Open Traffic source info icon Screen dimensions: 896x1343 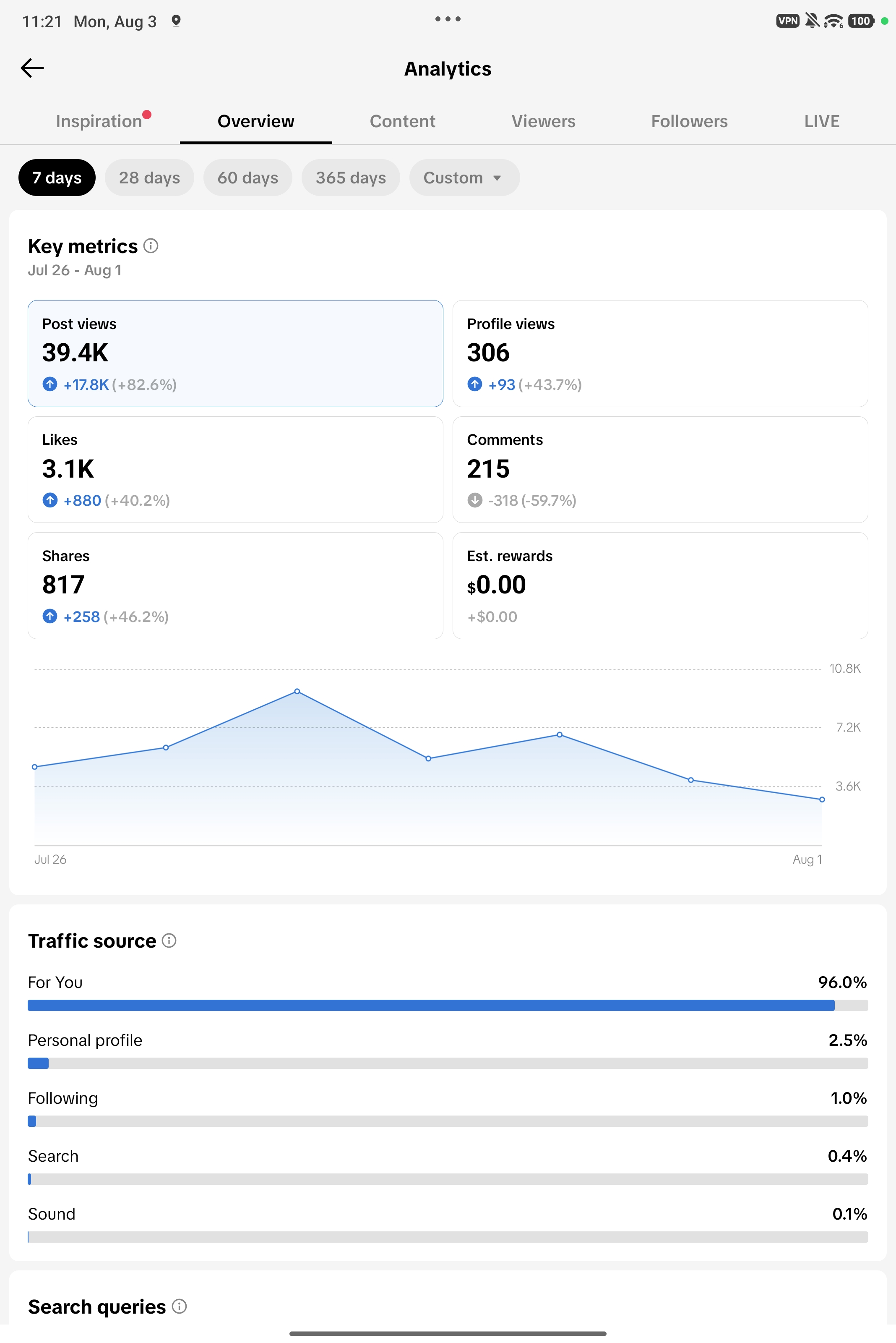[x=169, y=941]
